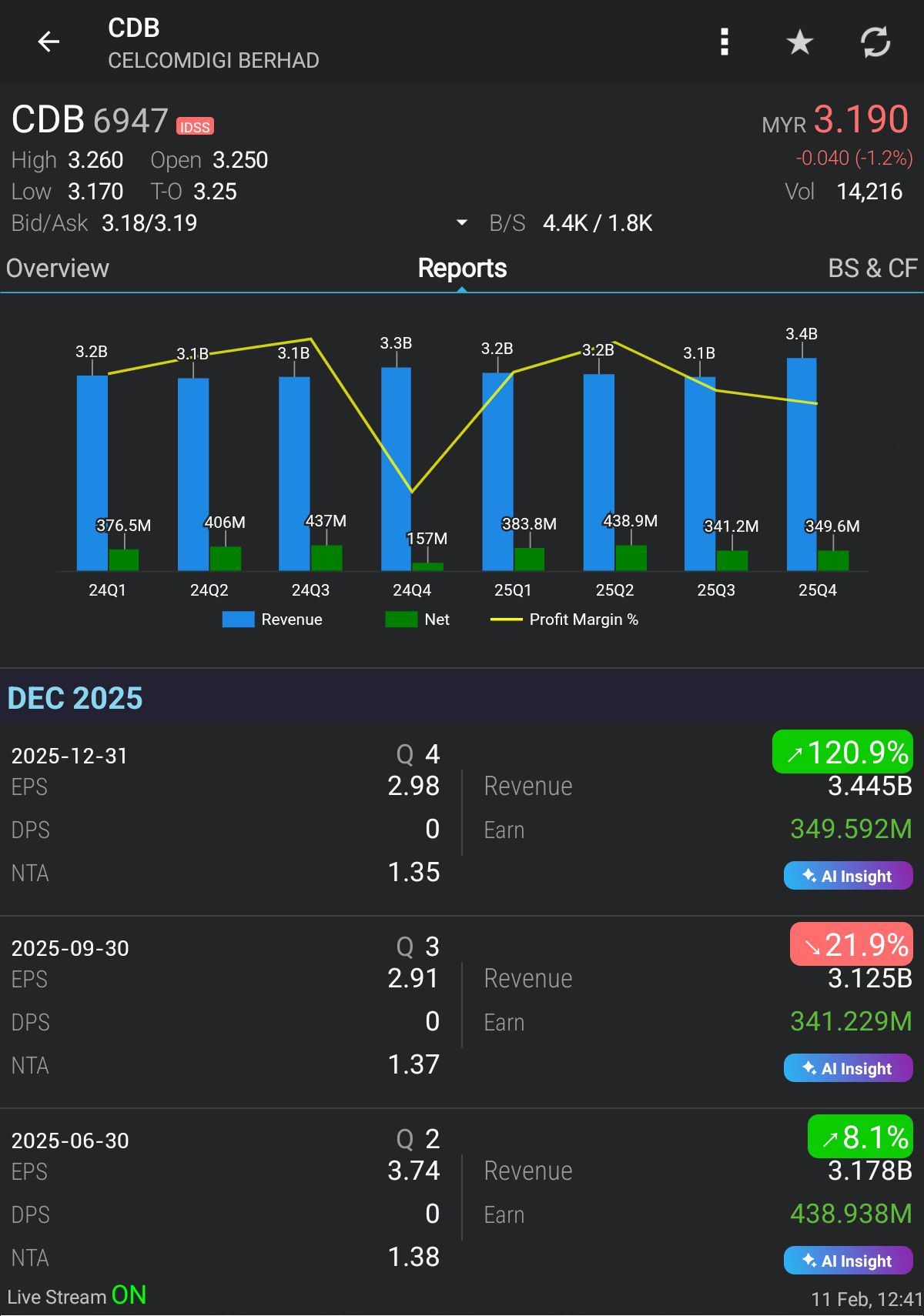Toggle Net series in chart legend
Viewport: 924px width, 1316px height.
[417, 620]
